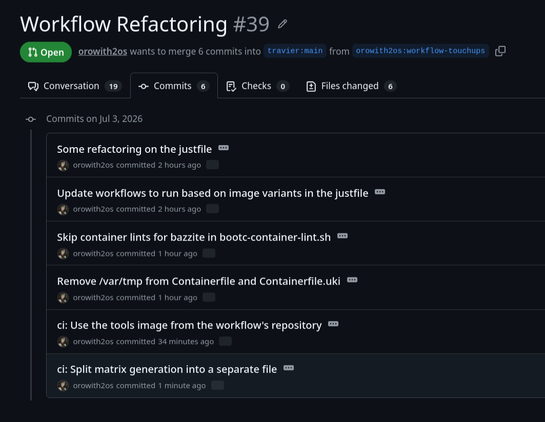
Task: Click the Conversation speech-bubble icon
Action: (x=33, y=86)
